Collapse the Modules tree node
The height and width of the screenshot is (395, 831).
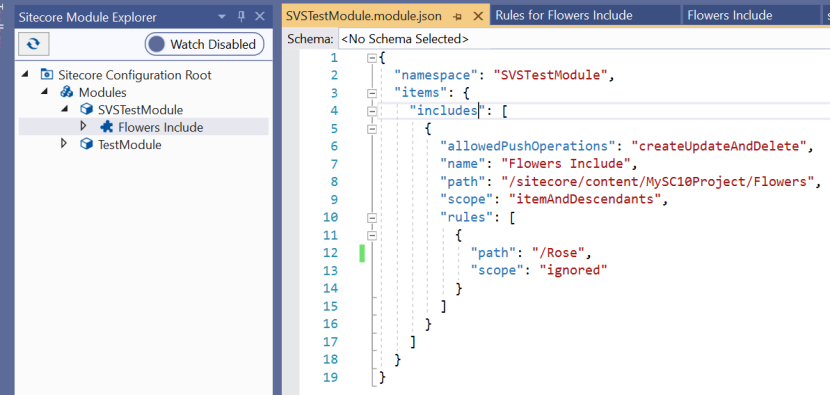[x=45, y=92]
